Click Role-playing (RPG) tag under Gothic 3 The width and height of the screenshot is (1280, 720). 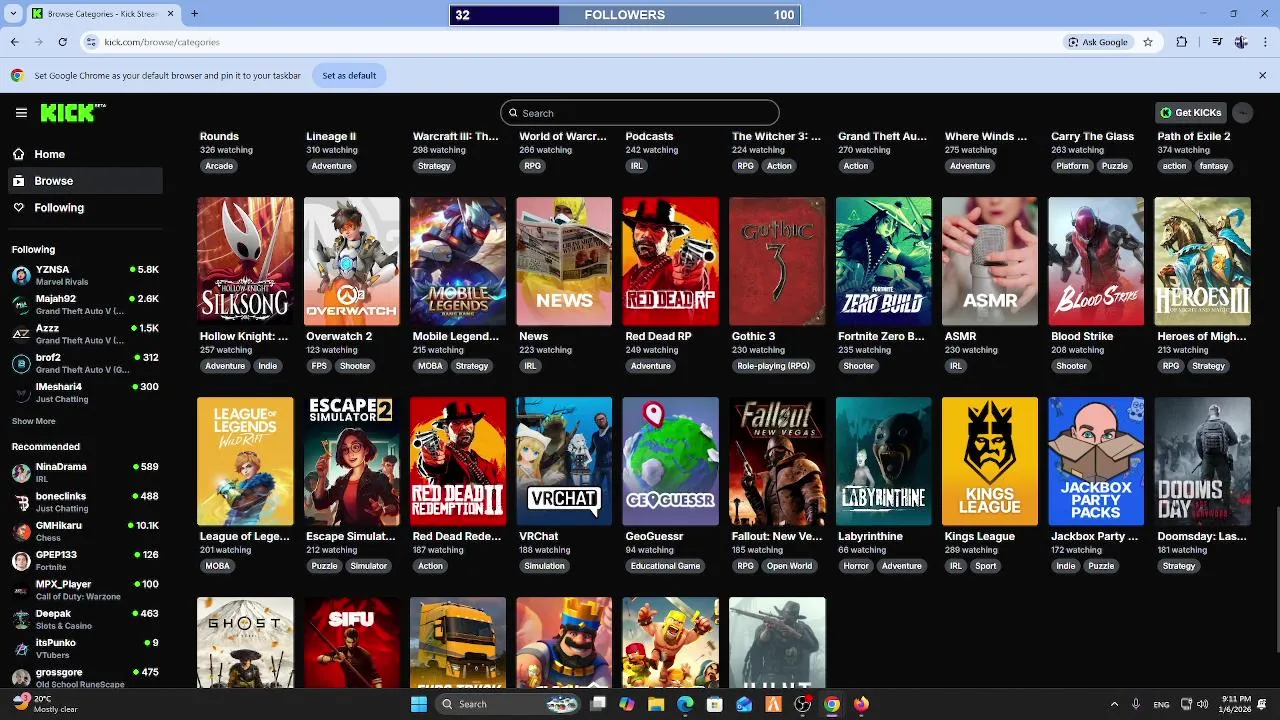coord(773,366)
